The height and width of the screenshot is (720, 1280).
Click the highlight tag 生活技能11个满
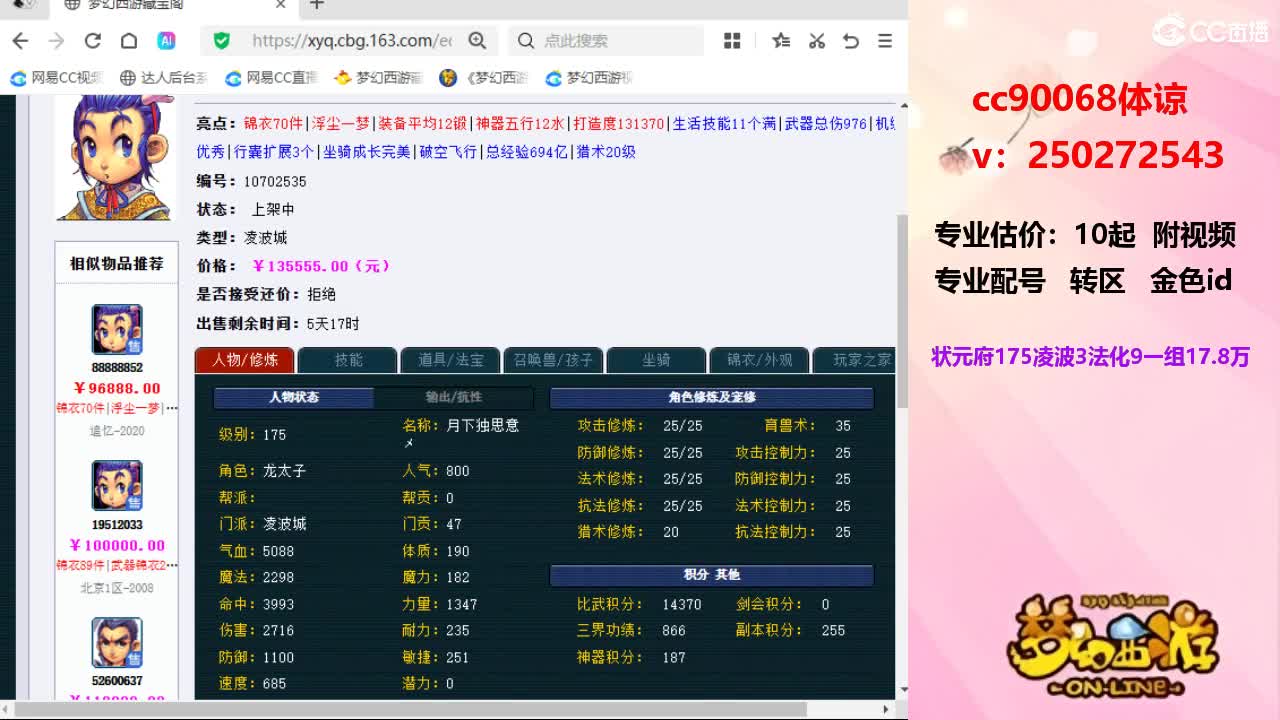724,124
